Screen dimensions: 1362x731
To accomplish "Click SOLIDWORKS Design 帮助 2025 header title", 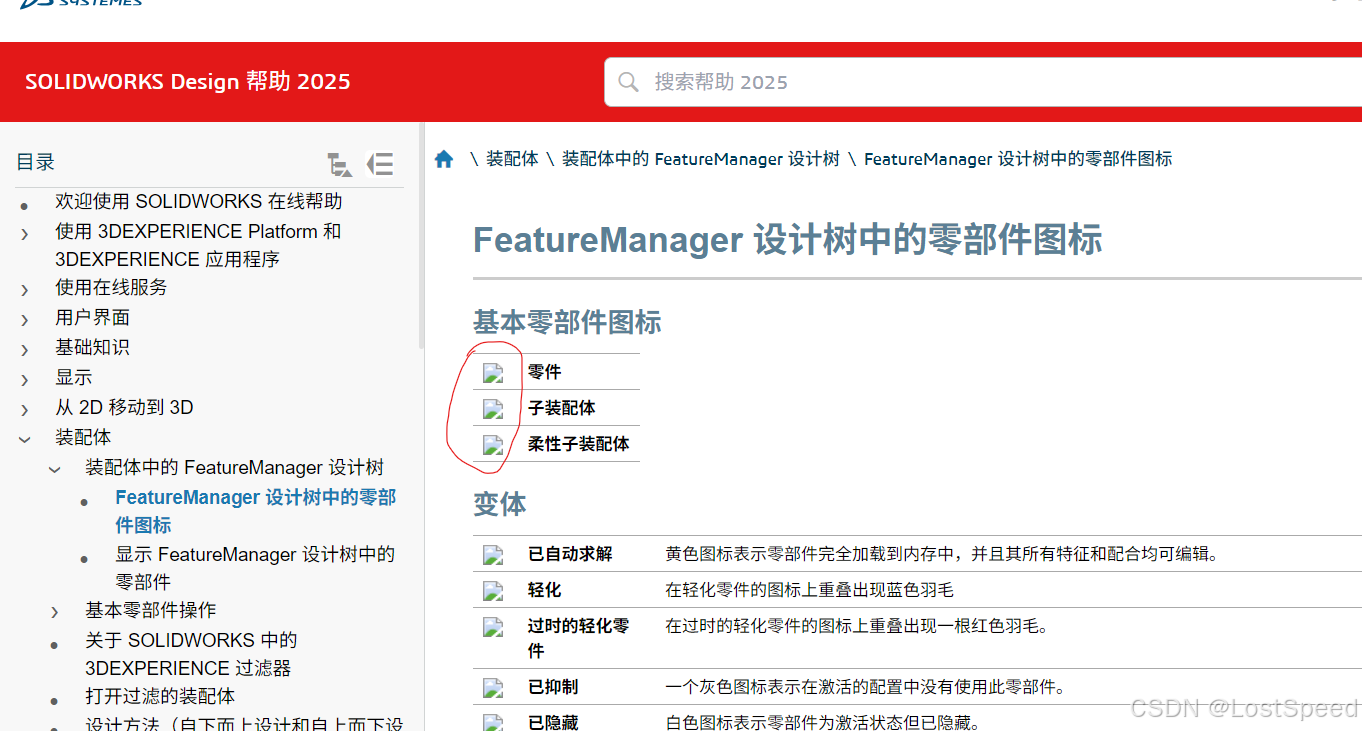I will (188, 82).
